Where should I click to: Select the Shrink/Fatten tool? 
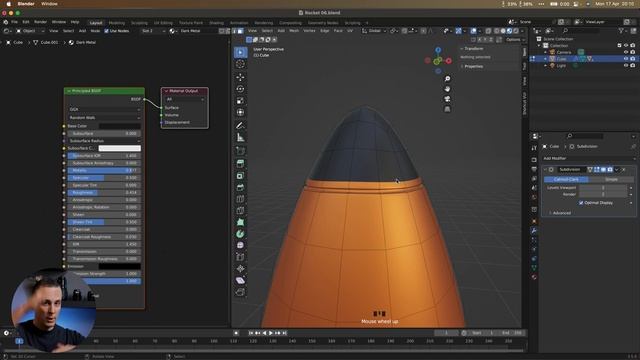[x=240, y=269]
